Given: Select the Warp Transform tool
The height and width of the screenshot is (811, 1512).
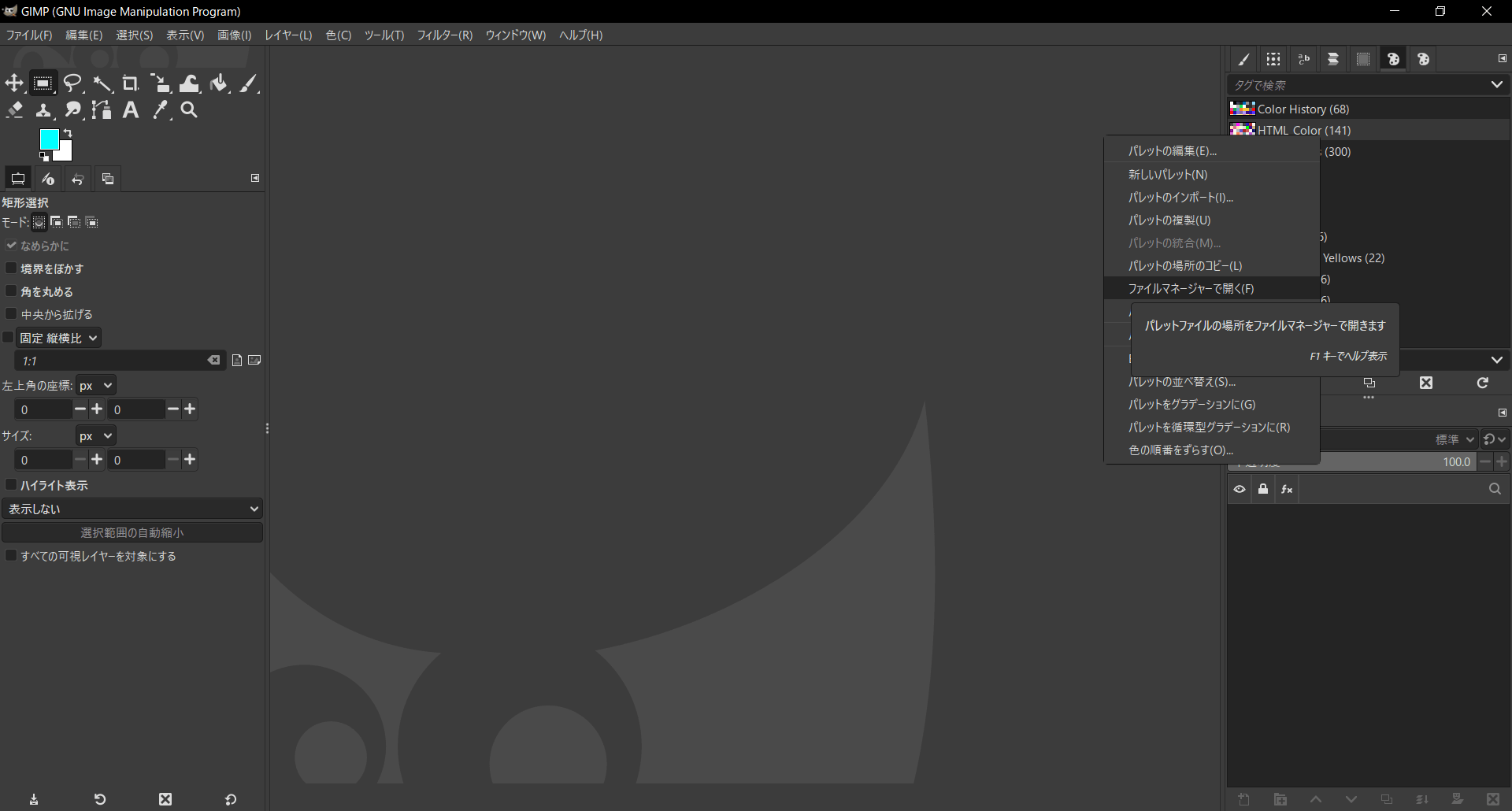Looking at the screenshot, I should [x=190, y=83].
